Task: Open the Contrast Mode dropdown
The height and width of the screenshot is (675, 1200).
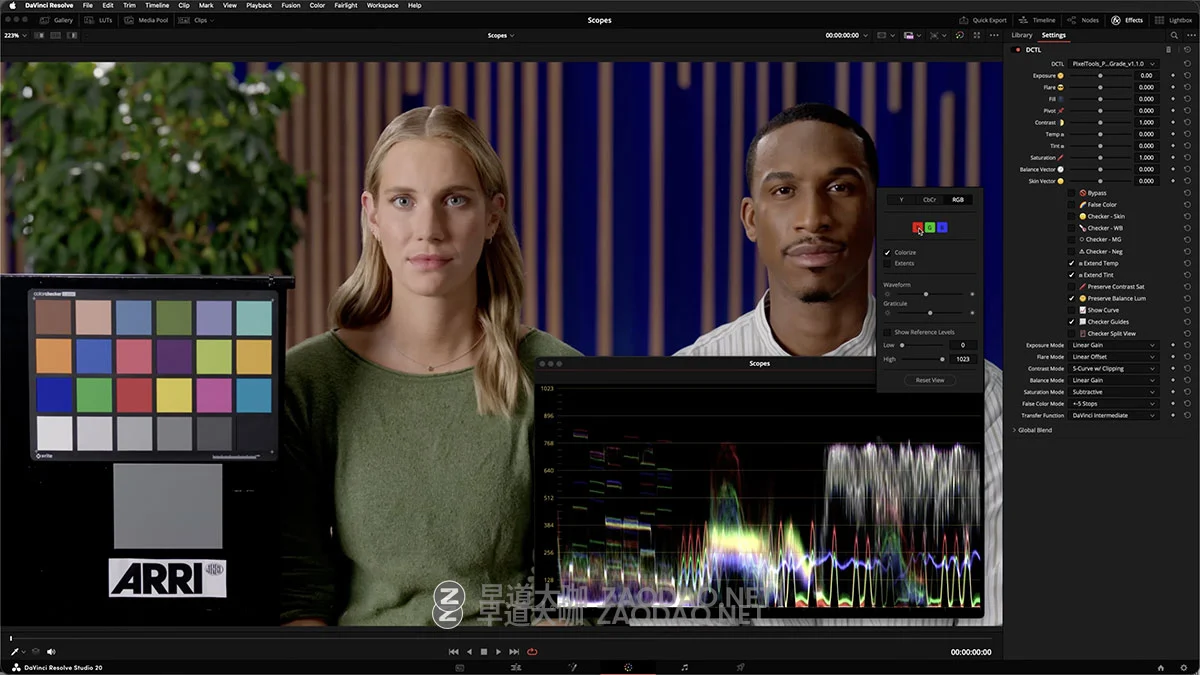Action: pos(1113,369)
